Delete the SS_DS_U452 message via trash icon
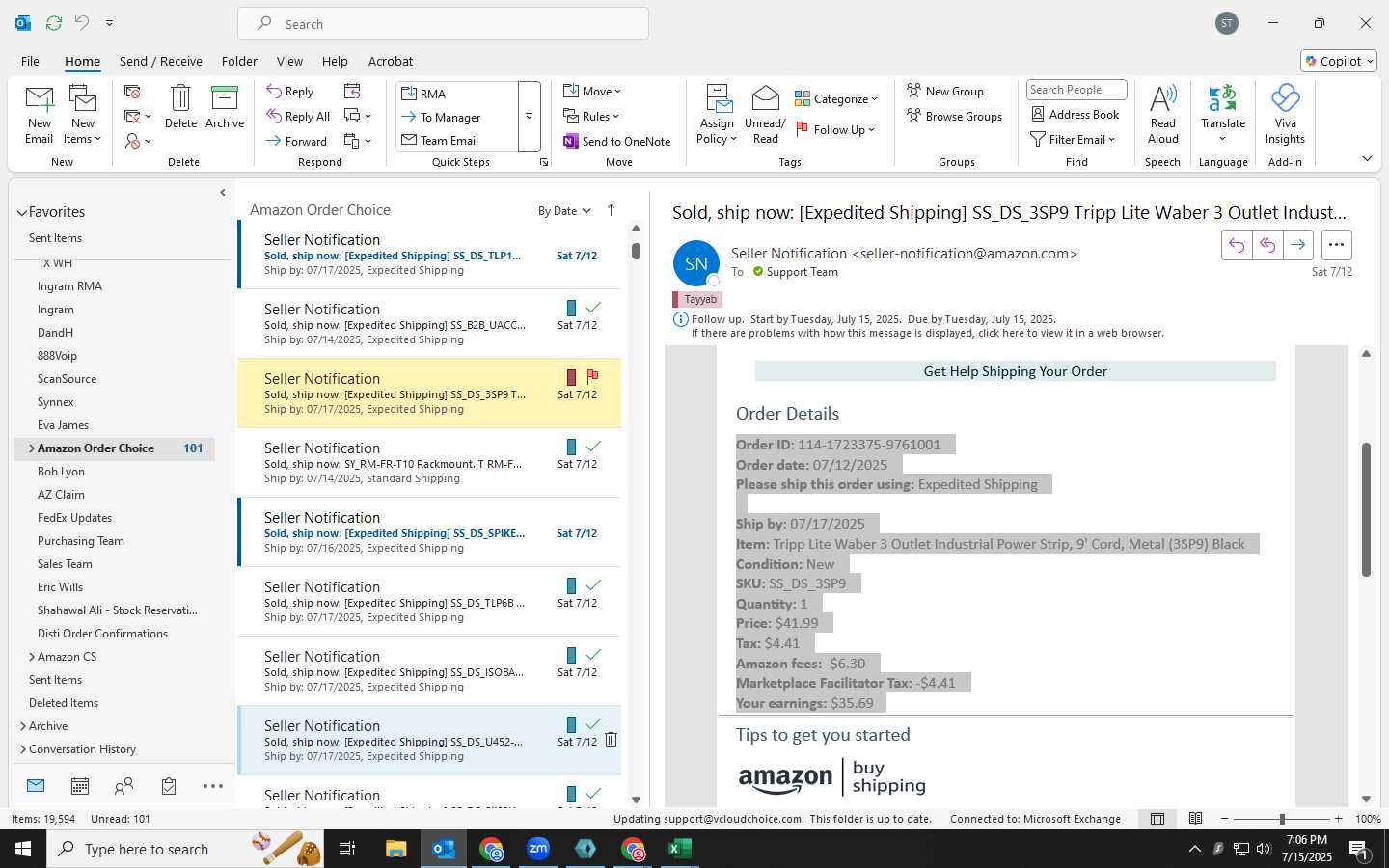 point(611,741)
